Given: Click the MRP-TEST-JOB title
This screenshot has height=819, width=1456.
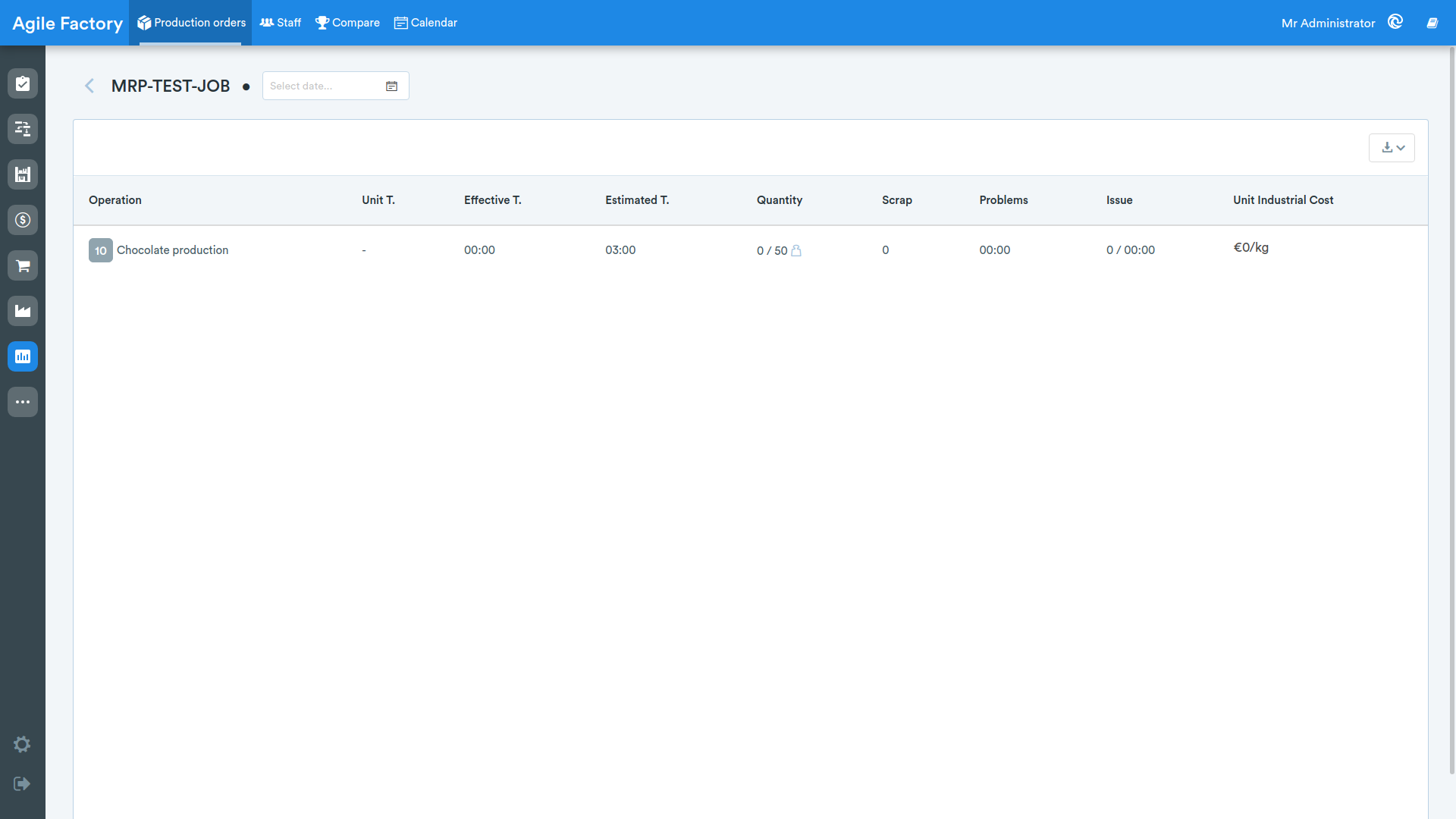Looking at the screenshot, I should point(171,86).
